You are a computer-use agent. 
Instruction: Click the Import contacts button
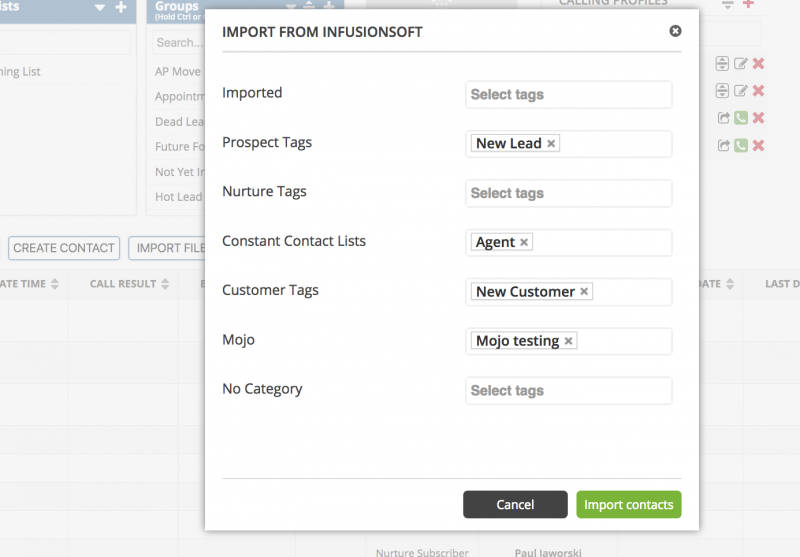point(629,504)
